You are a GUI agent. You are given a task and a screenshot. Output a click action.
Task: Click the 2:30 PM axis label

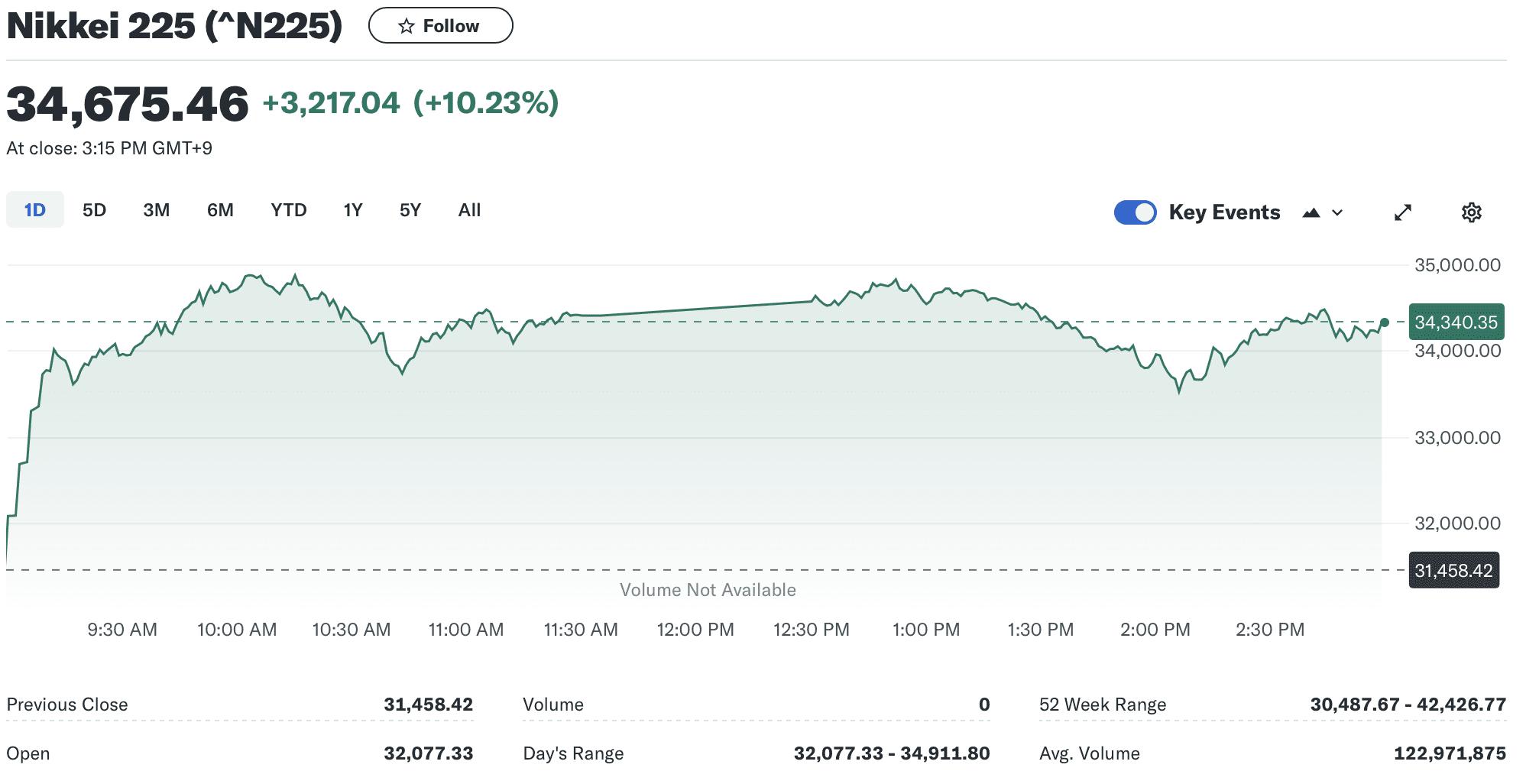pos(1270,630)
